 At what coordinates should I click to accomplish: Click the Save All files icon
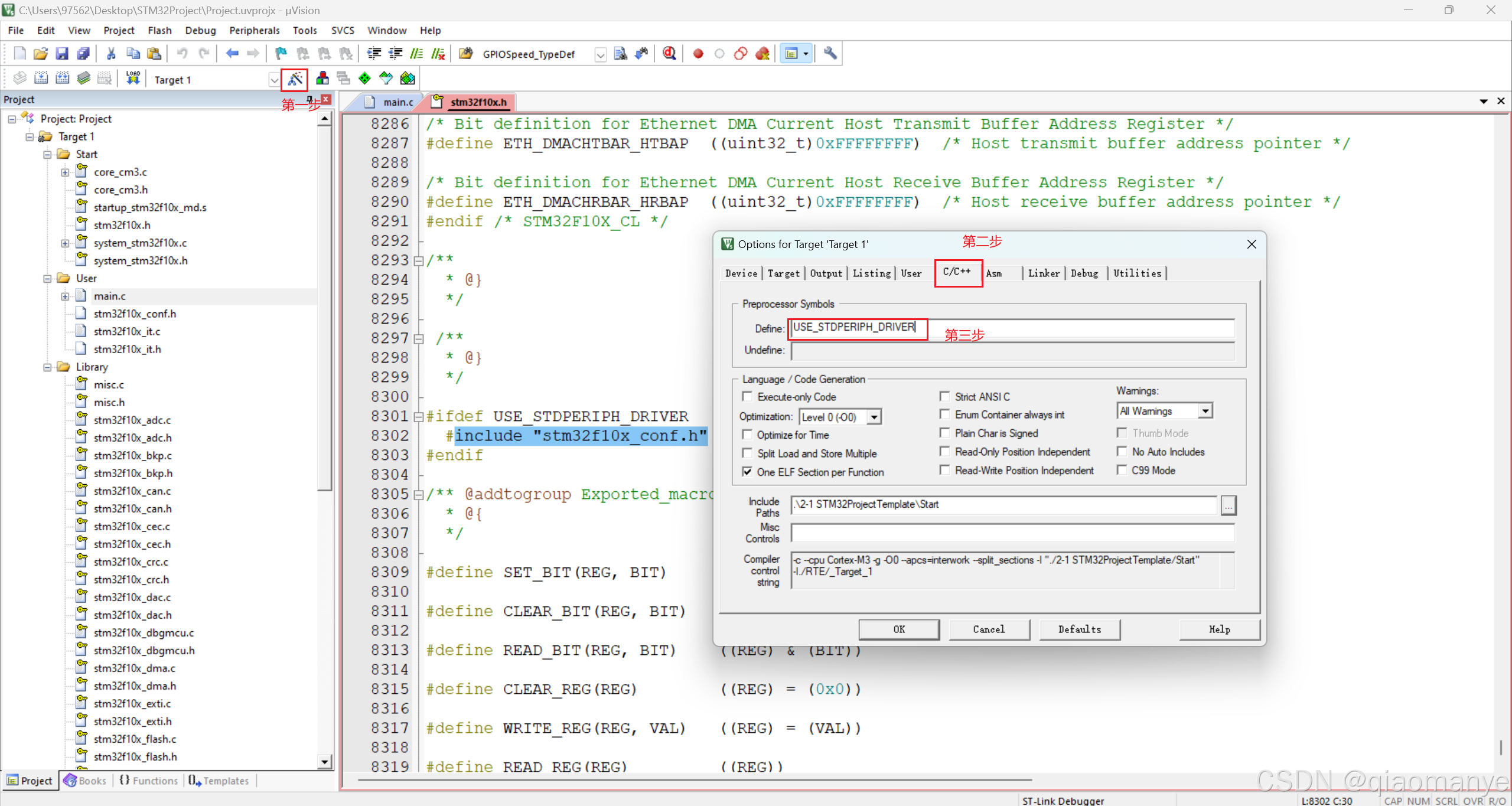83,54
